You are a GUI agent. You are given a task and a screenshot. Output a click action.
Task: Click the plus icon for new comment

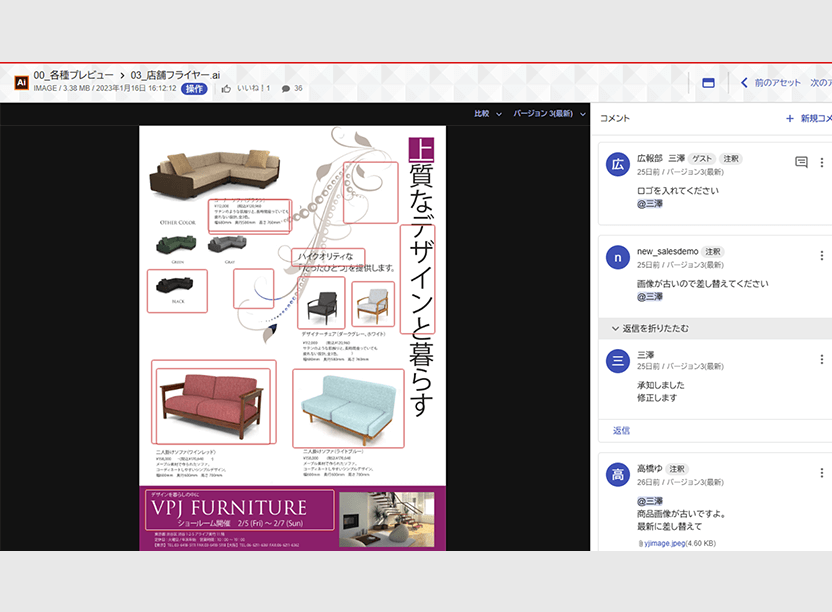coord(790,118)
